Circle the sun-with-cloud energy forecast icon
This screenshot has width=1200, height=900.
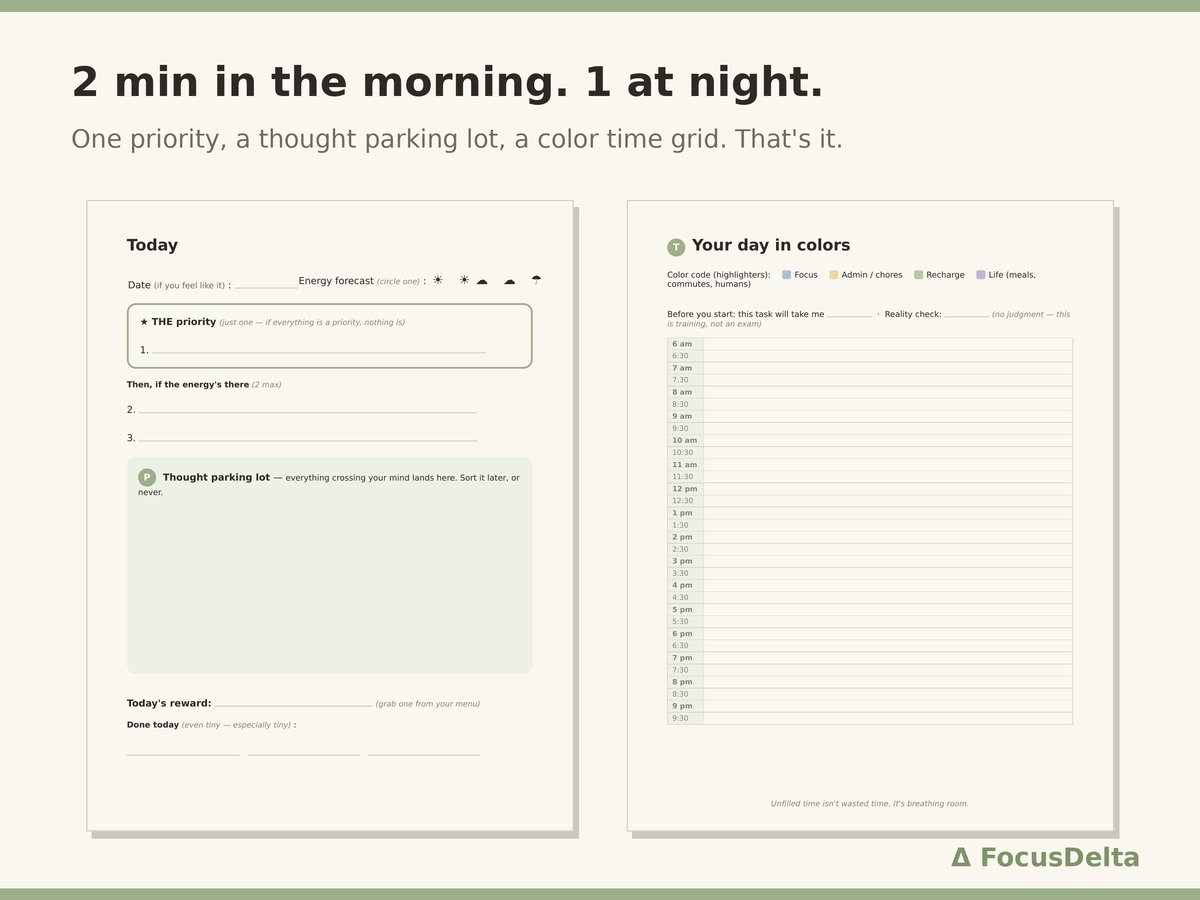click(x=473, y=280)
